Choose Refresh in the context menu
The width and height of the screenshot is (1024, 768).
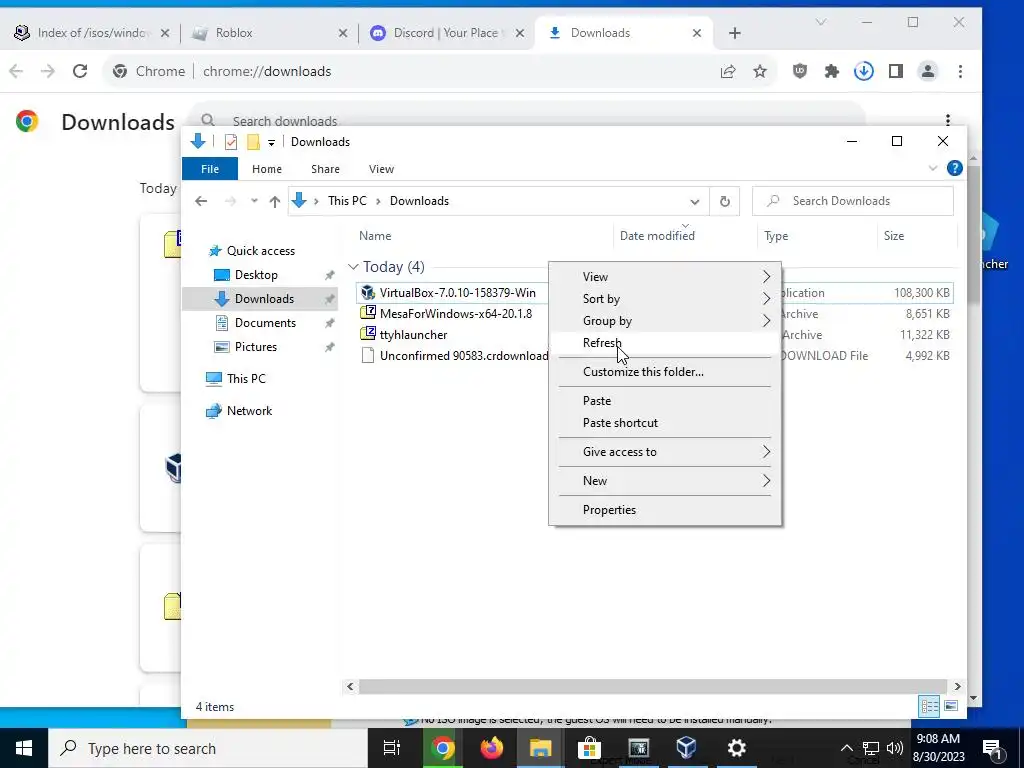(665, 344)
